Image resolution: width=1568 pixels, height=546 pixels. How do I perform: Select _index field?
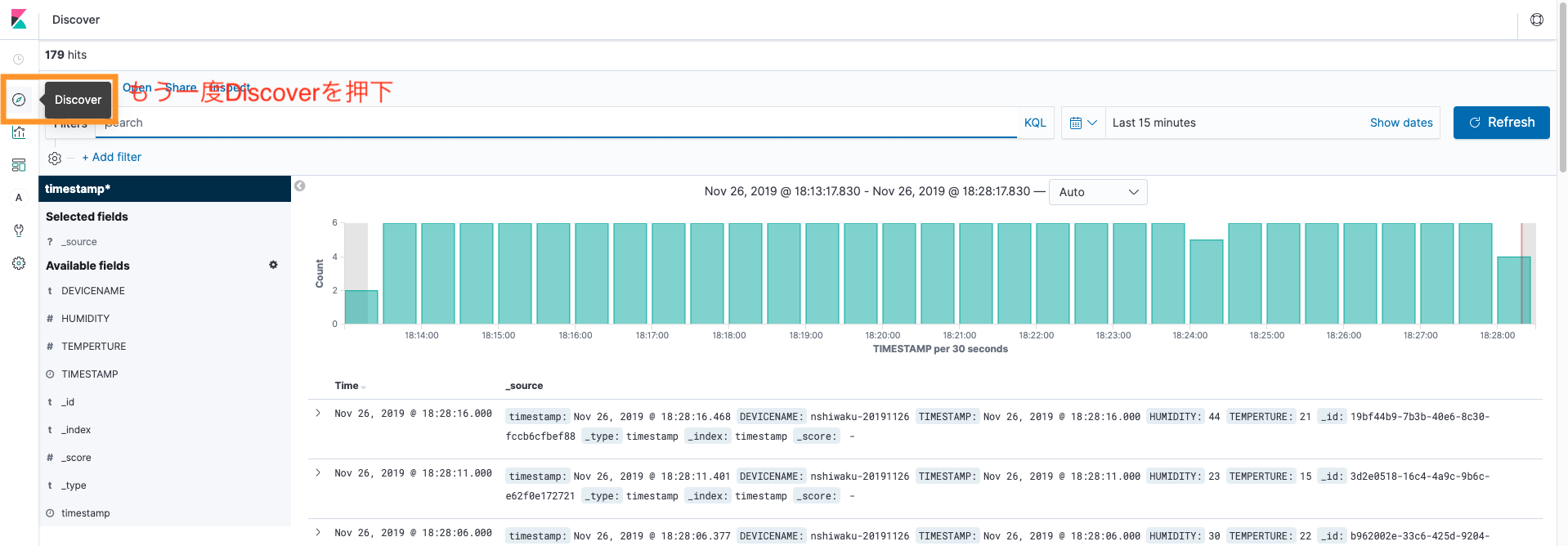click(76, 430)
